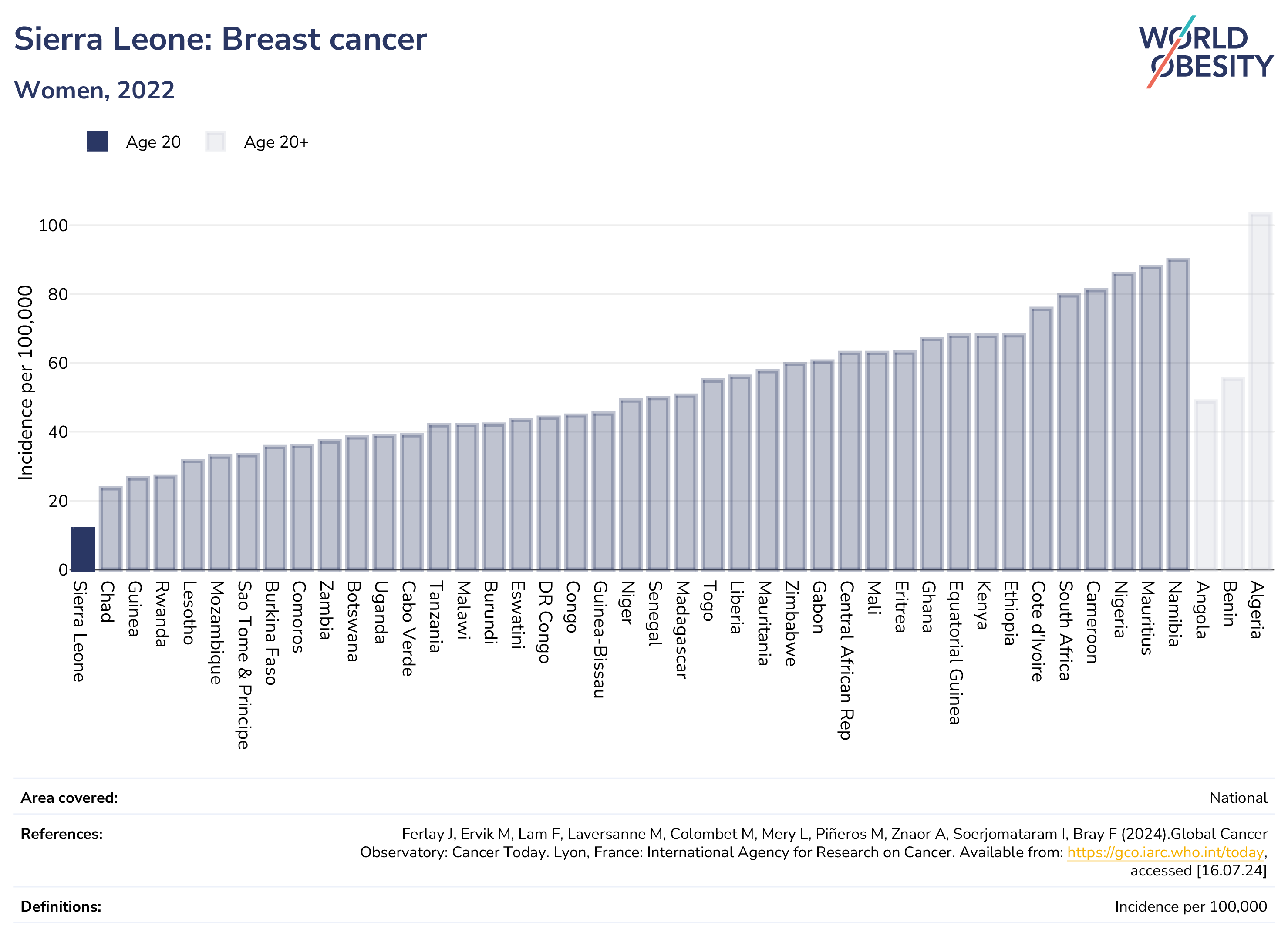The height and width of the screenshot is (946, 1288).
Task: Click the Central African Rep label
Action: point(846,660)
